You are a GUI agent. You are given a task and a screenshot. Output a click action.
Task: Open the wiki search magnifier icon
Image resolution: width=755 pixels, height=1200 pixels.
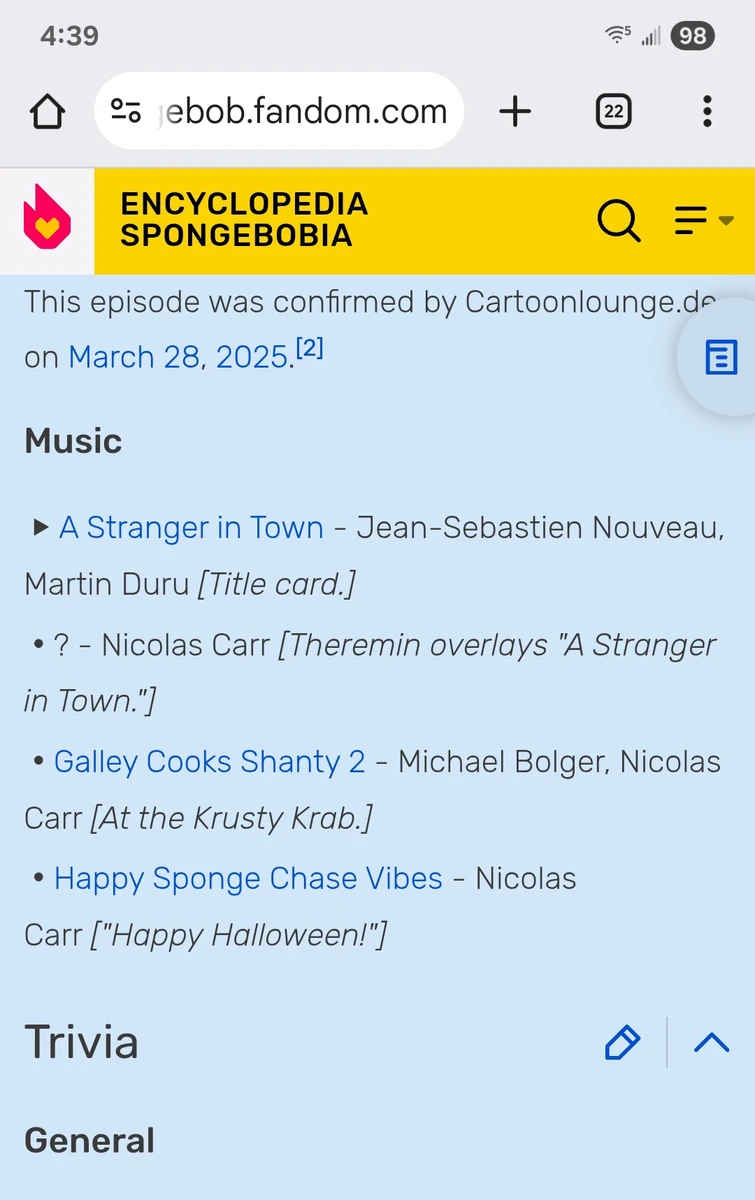pos(619,220)
